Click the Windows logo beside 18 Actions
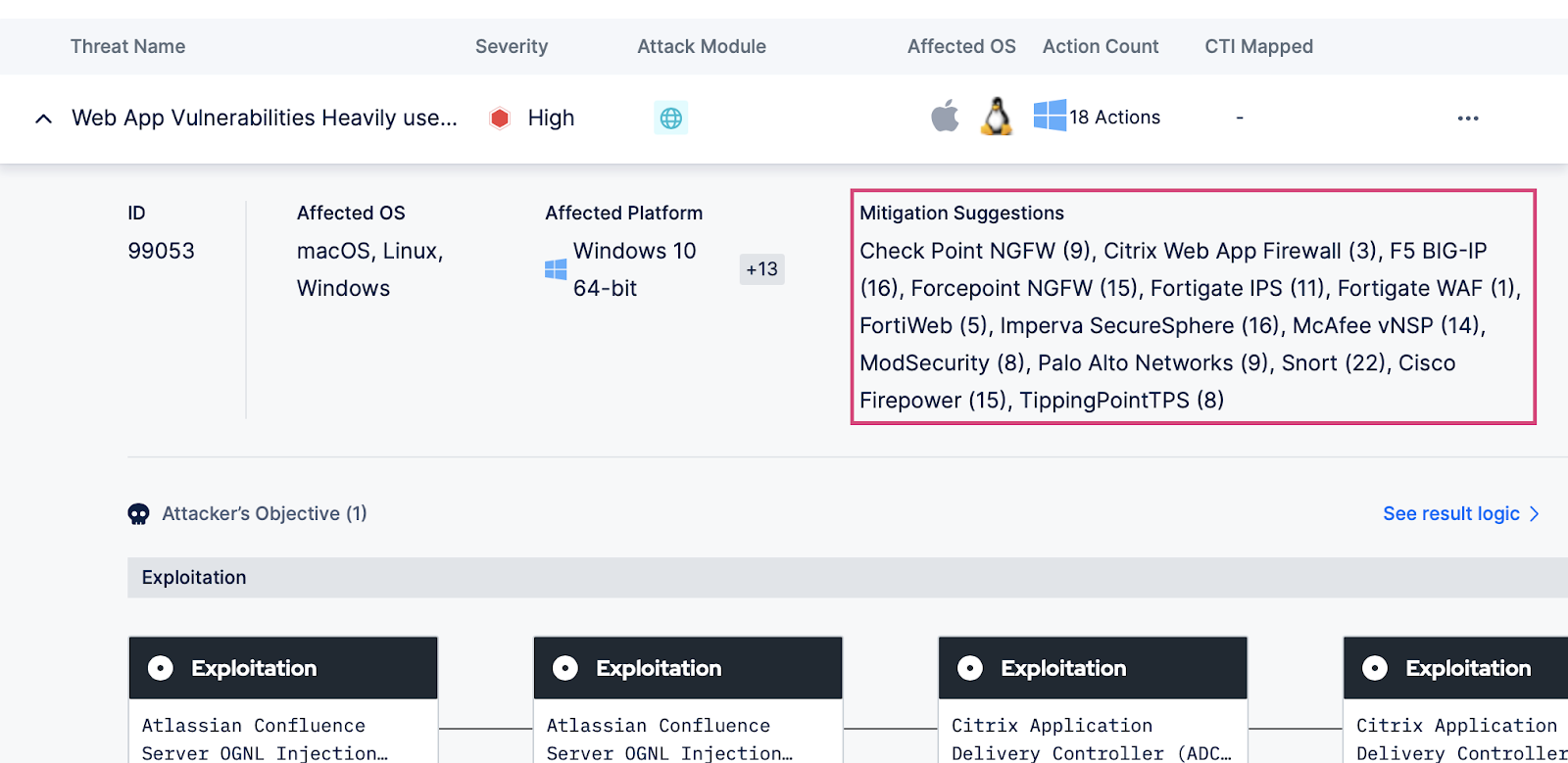1568x763 pixels. (1050, 116)
